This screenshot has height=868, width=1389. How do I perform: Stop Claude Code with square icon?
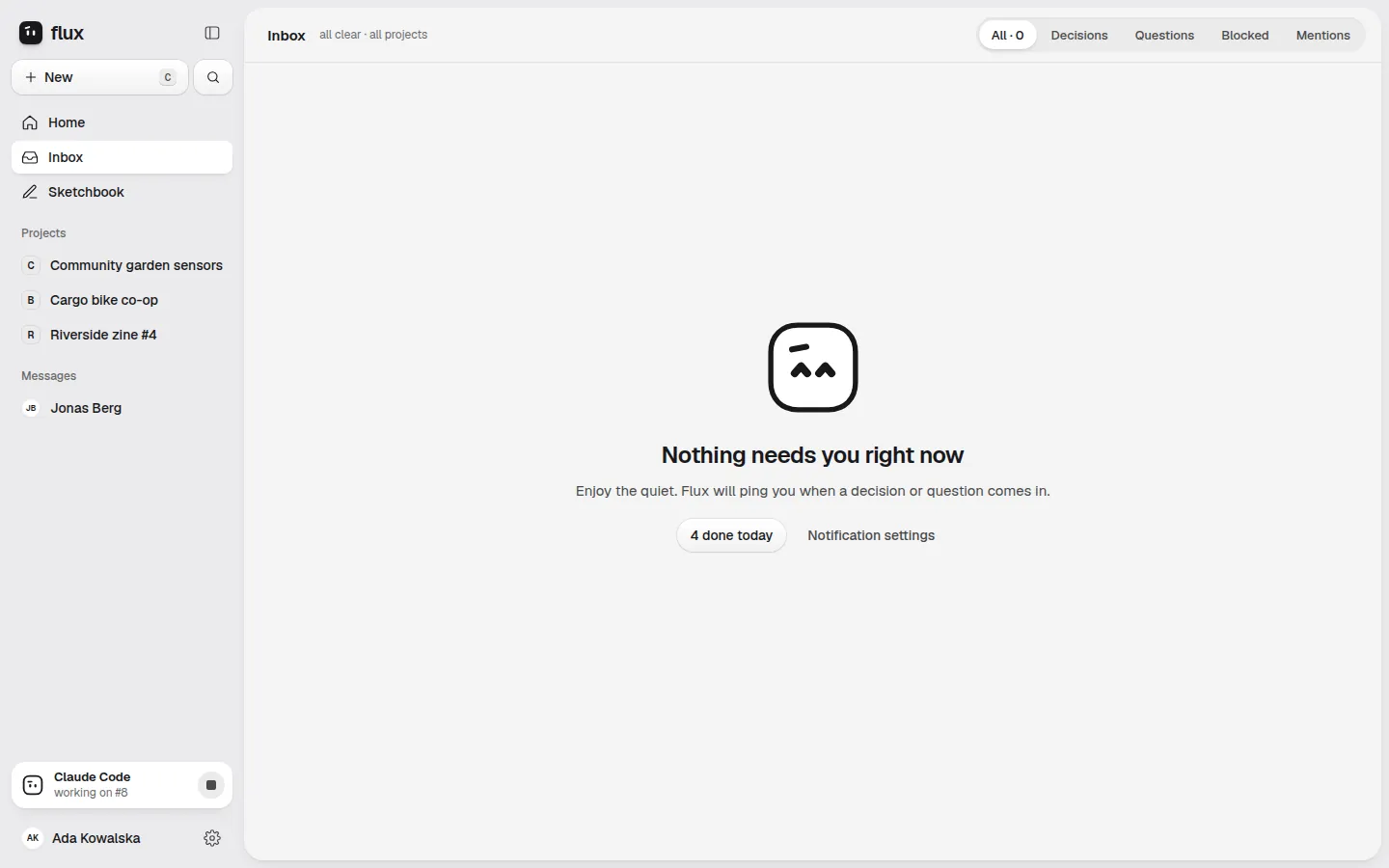[211, 785]
